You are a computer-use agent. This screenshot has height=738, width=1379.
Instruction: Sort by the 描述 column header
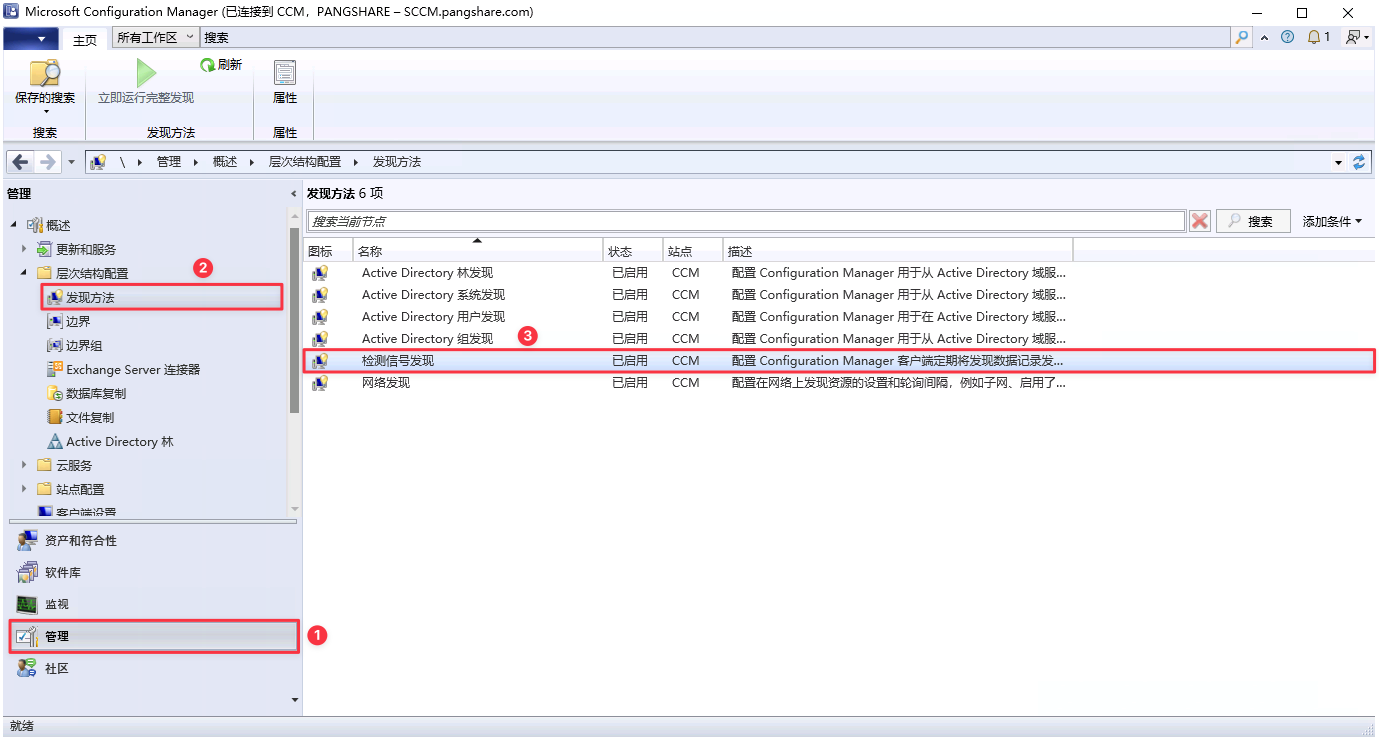click(897, 250)
